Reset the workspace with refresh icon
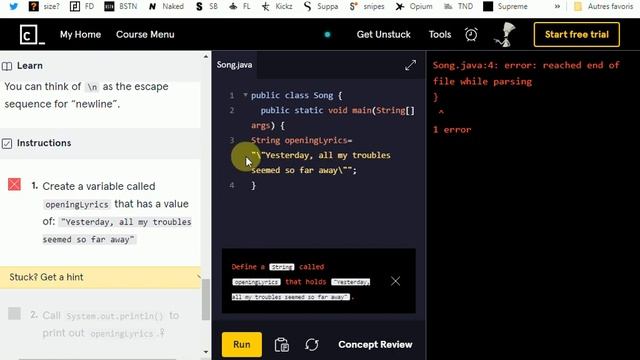 311,345
